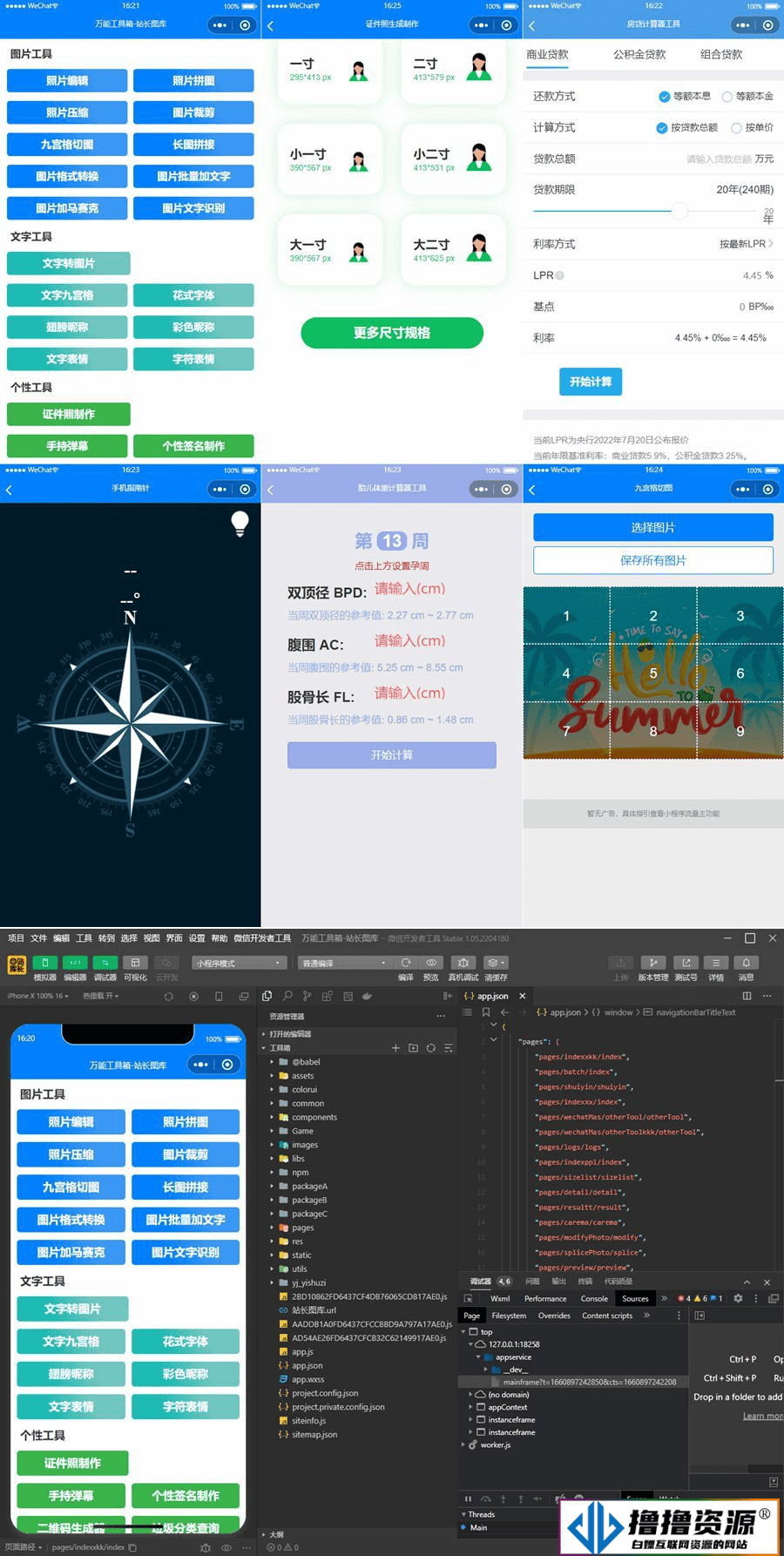Open the 普通编译 compile mode dropdown

point(344,963)
